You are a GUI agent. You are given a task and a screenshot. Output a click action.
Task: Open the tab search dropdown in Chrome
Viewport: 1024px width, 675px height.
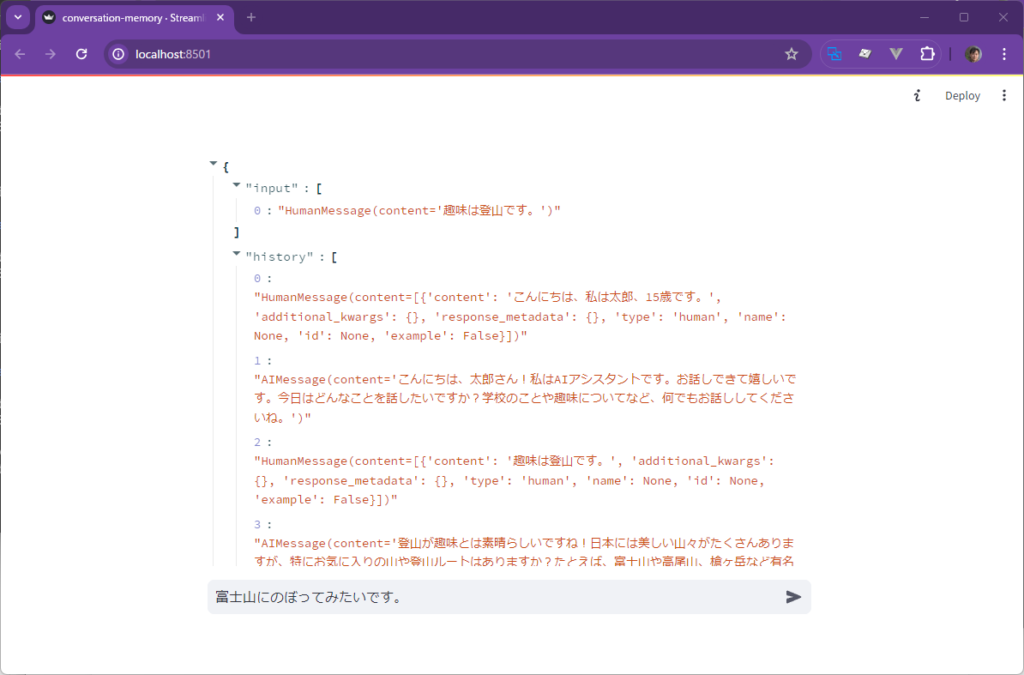[18, 18]
